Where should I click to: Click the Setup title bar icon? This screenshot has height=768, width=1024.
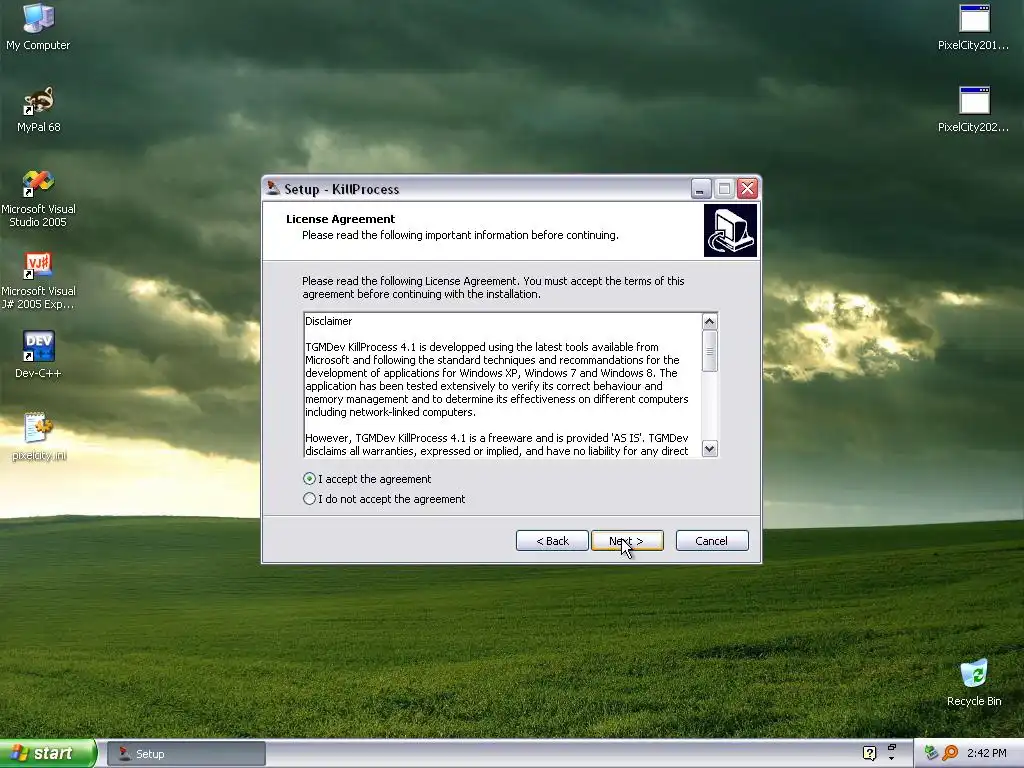[x=272, y=189]
